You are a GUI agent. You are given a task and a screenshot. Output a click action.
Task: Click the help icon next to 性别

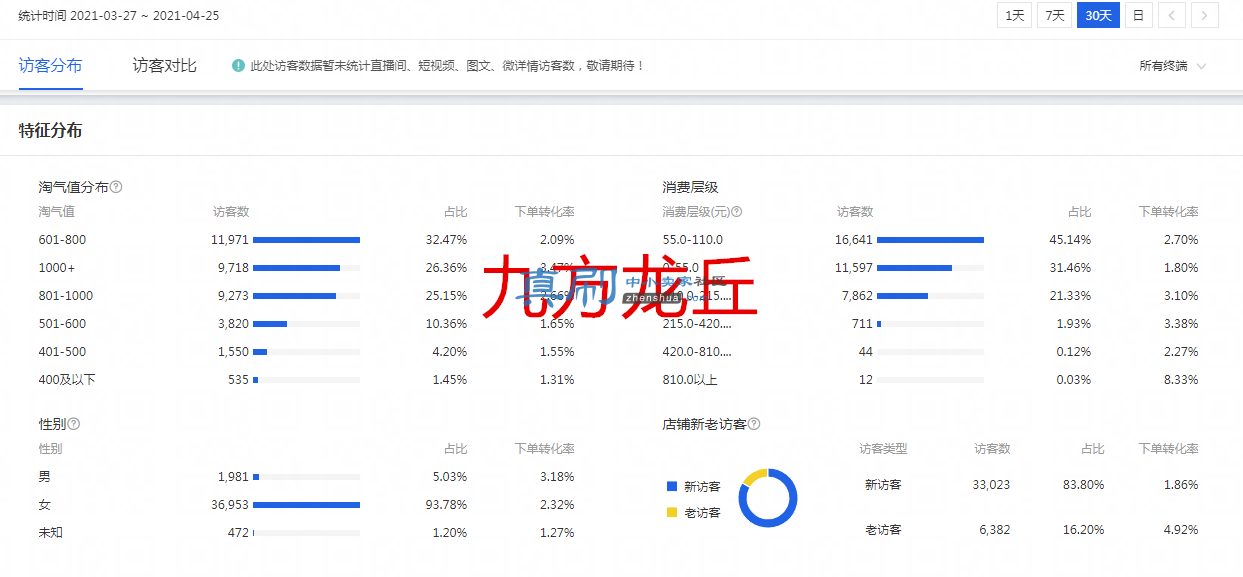[74, 424]
